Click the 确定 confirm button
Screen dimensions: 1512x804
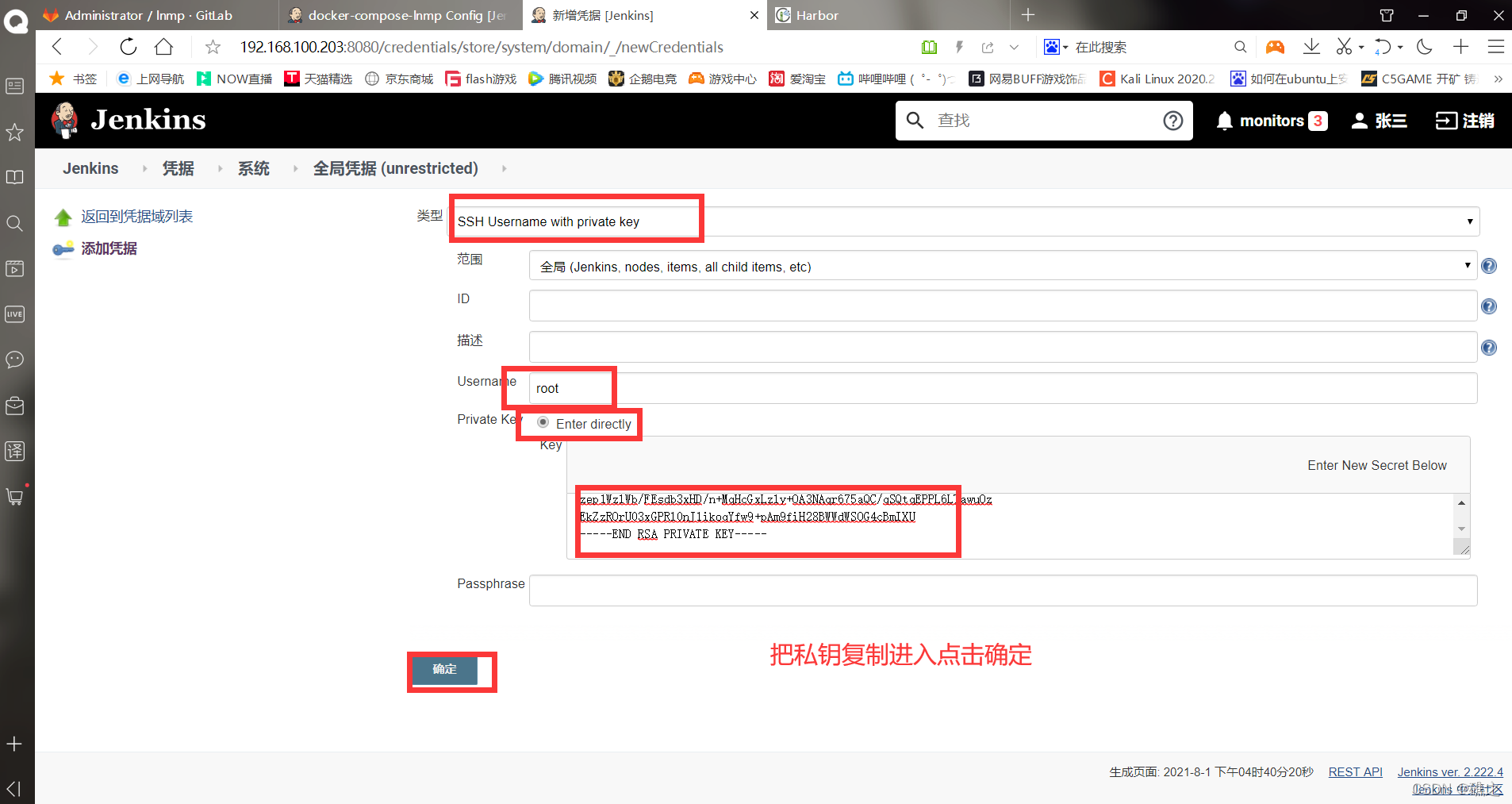pos(445,670)
